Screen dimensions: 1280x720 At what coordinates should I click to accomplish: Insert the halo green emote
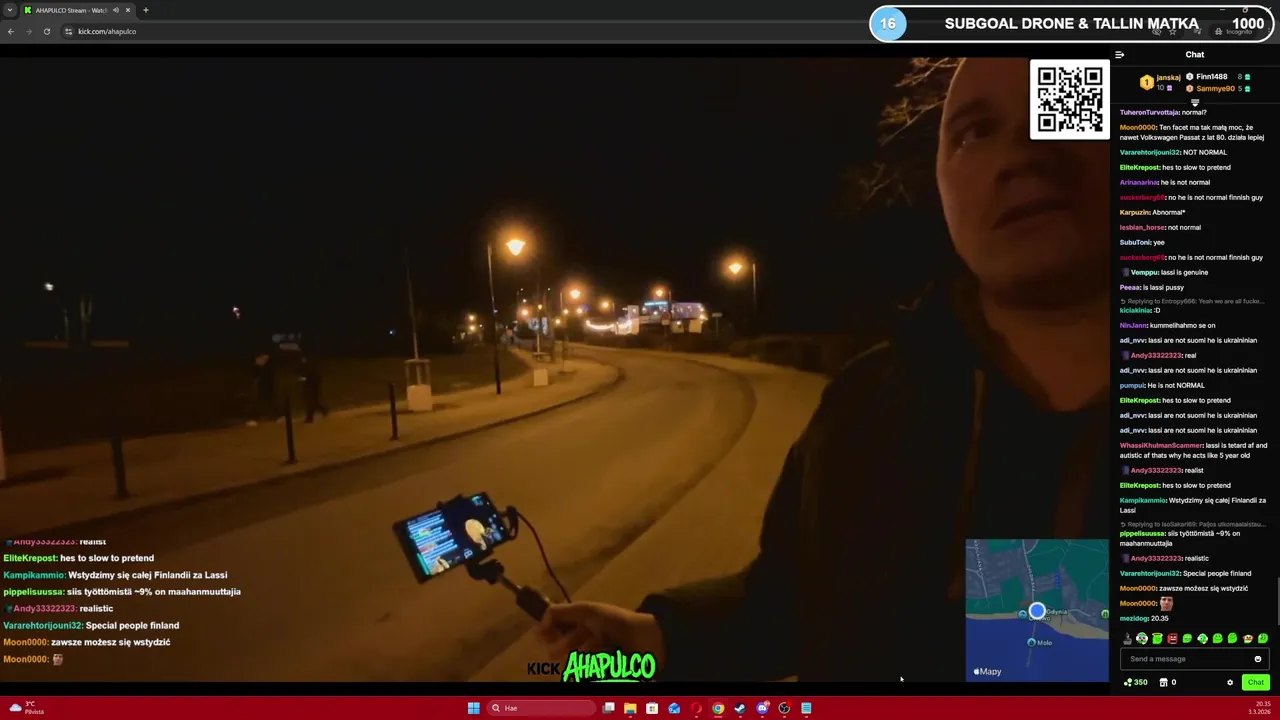click(x=1157, y=638)
